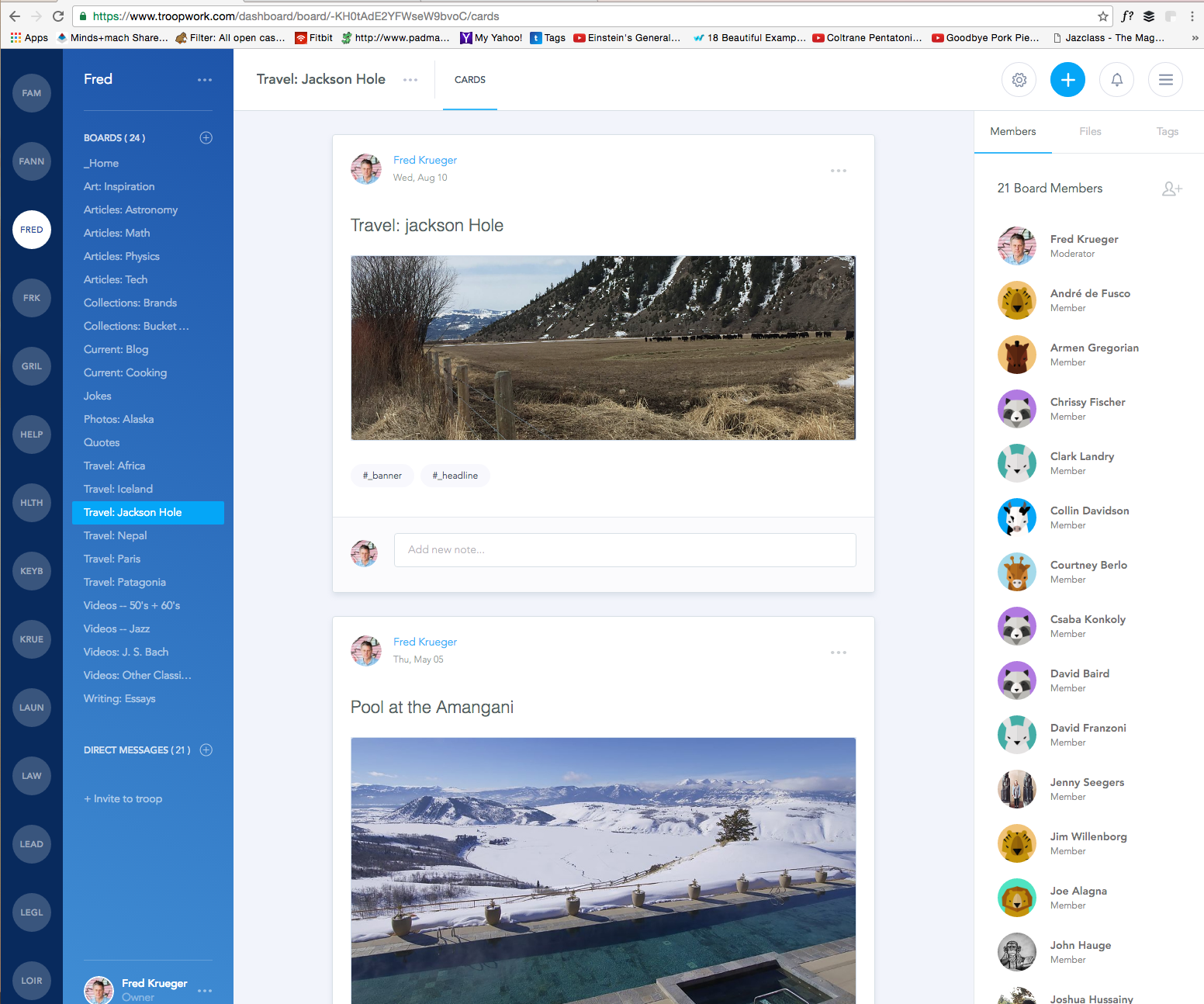Open options for Pool at the Amangani card

coord(839,653)
